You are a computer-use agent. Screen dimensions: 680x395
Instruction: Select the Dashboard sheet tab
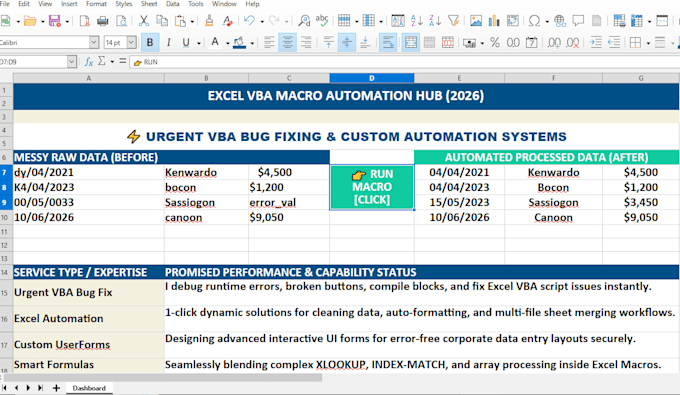click(x=89, y=388)
